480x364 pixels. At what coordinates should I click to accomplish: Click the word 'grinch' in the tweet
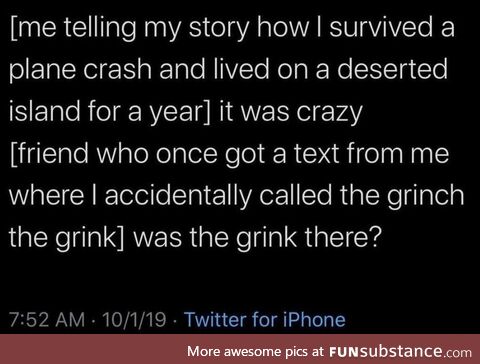coord(425,197)
